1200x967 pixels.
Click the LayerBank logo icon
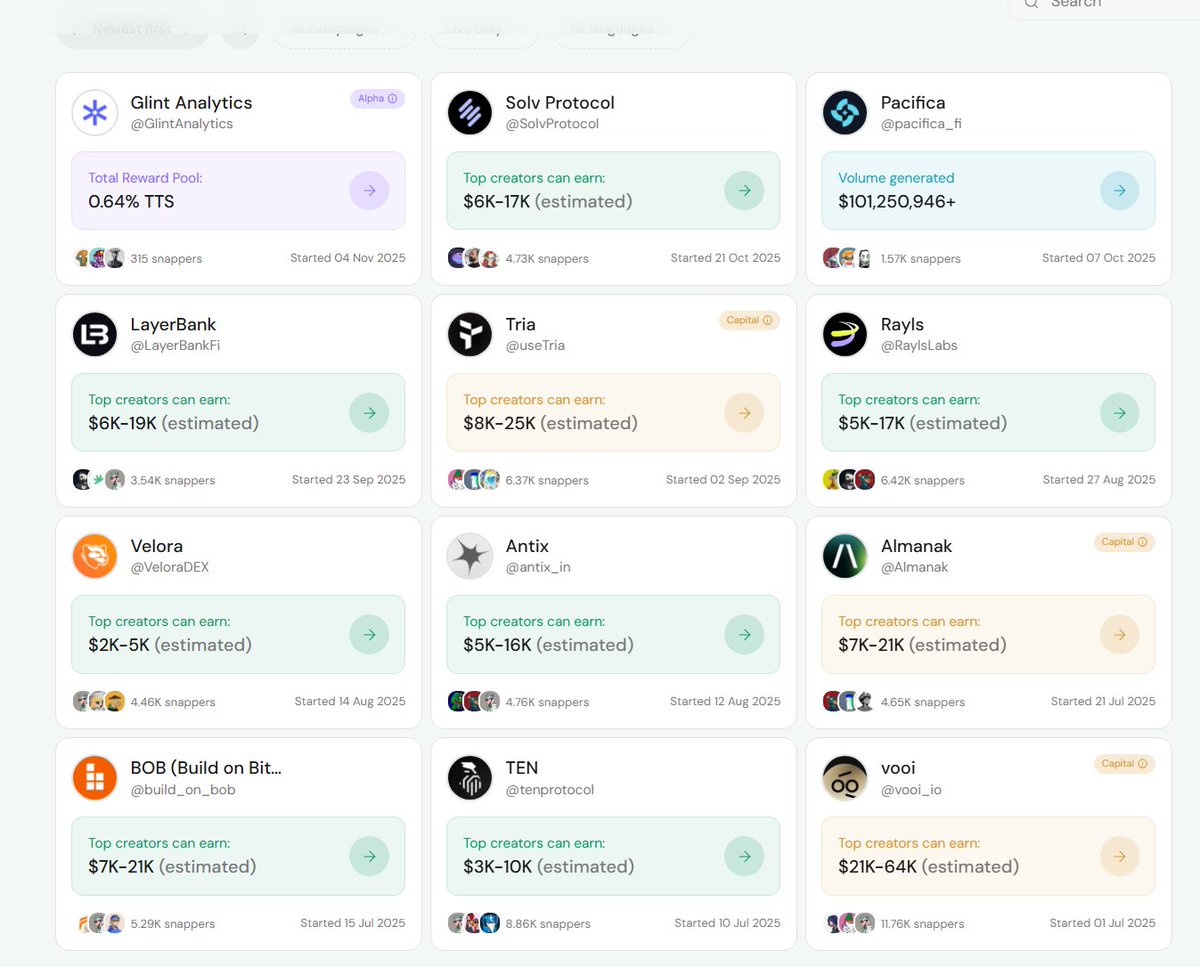tap(95, 335)
